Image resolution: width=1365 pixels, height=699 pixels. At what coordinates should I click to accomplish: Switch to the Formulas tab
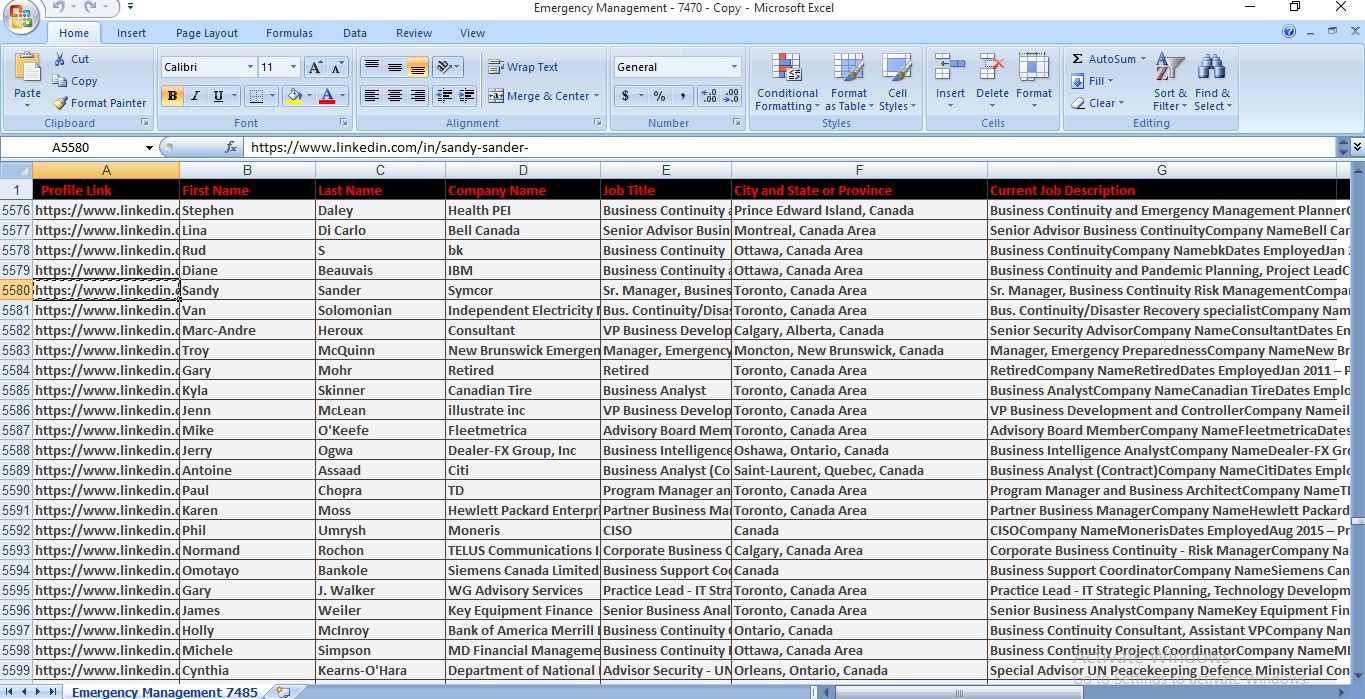(289, 33)
